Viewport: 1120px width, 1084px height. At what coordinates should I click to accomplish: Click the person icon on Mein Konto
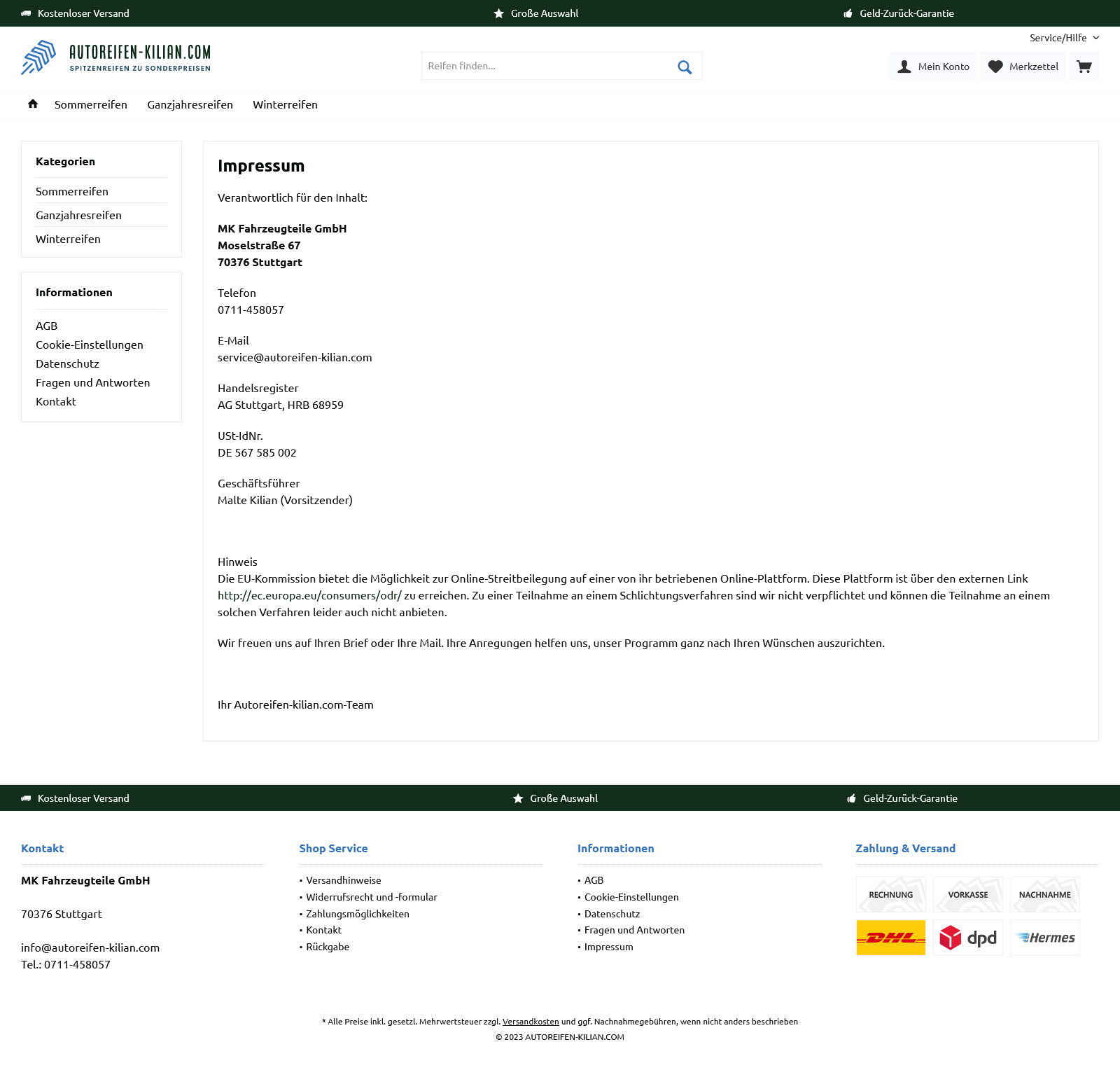point(904,67)
